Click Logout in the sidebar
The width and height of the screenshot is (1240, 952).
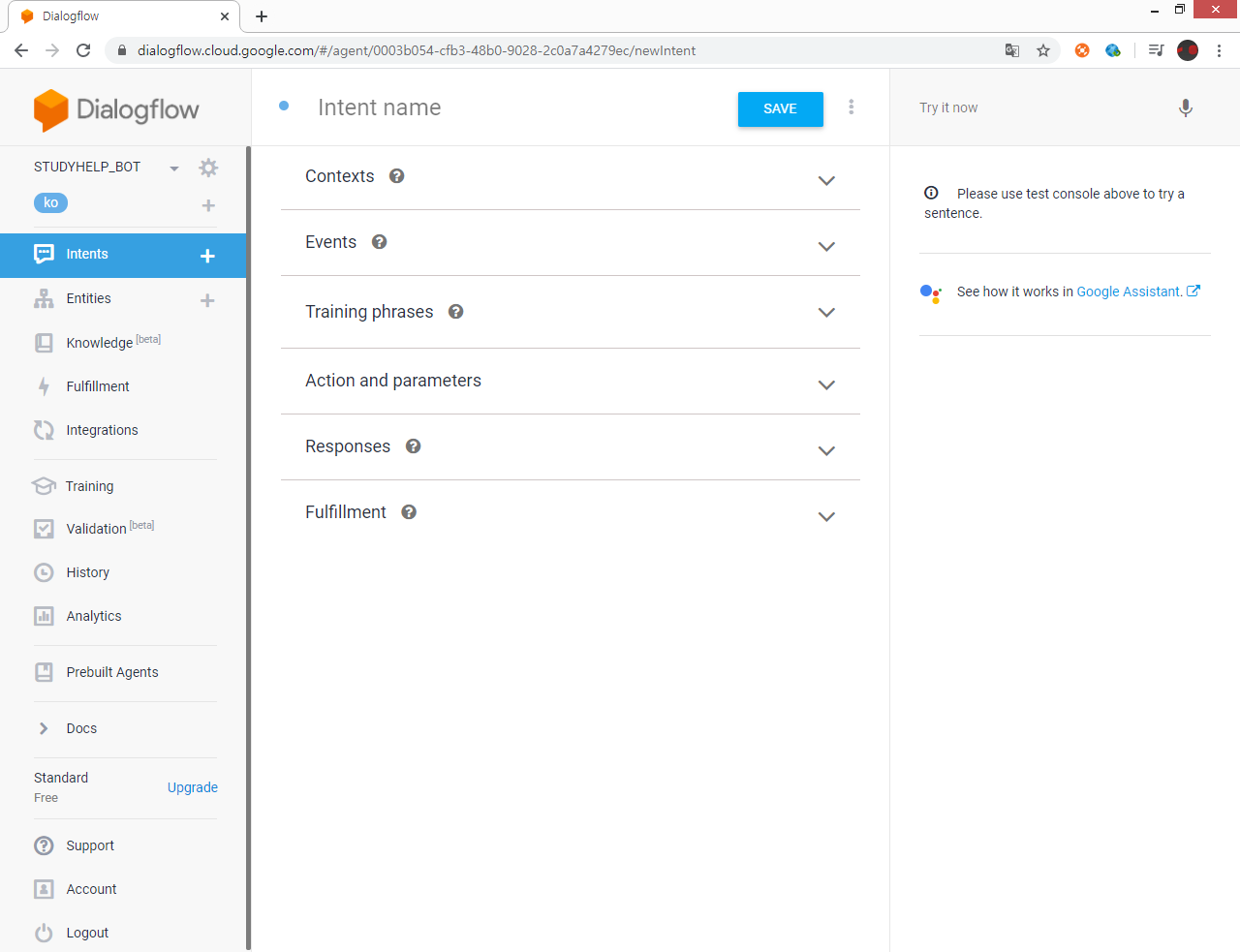87,933
